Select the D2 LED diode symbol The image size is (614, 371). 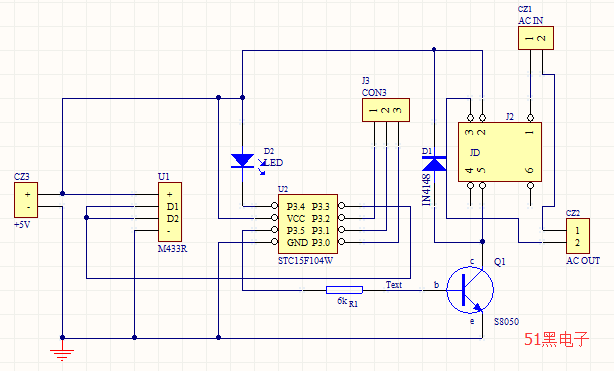(242, 161)
